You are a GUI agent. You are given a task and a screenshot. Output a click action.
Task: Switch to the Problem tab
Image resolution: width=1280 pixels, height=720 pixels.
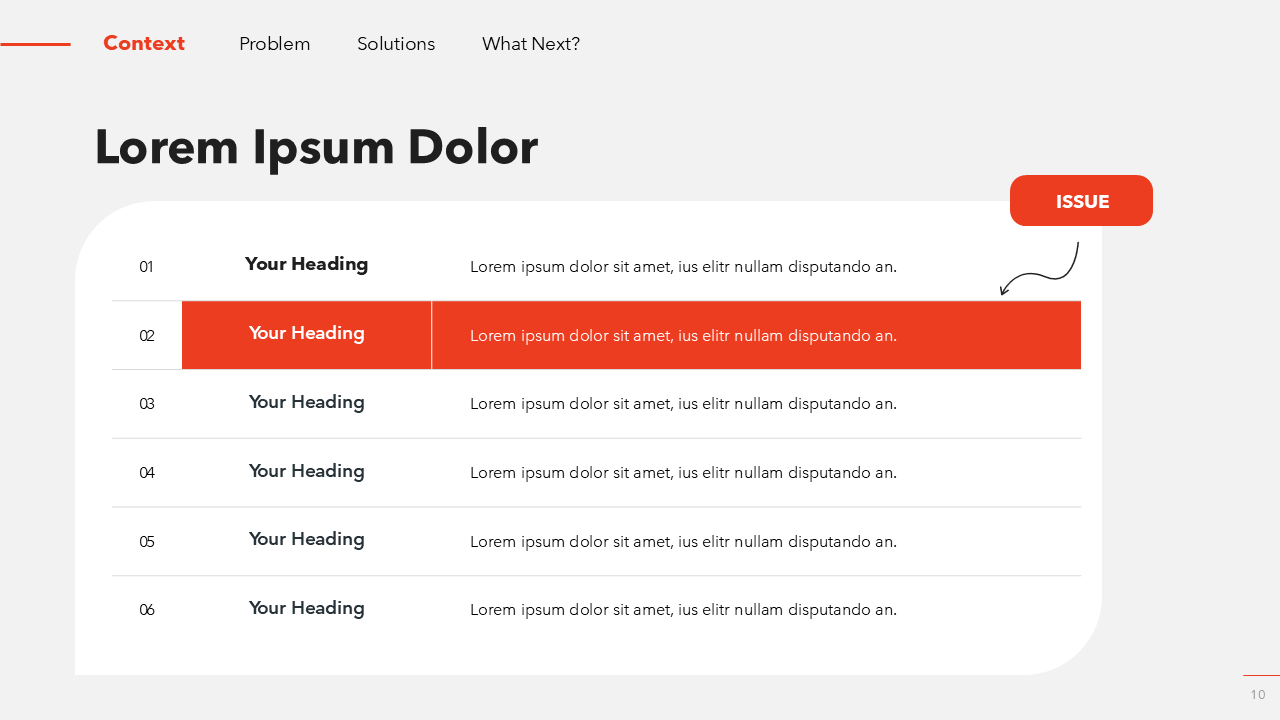pyautogui.click(x=274, y=44)
